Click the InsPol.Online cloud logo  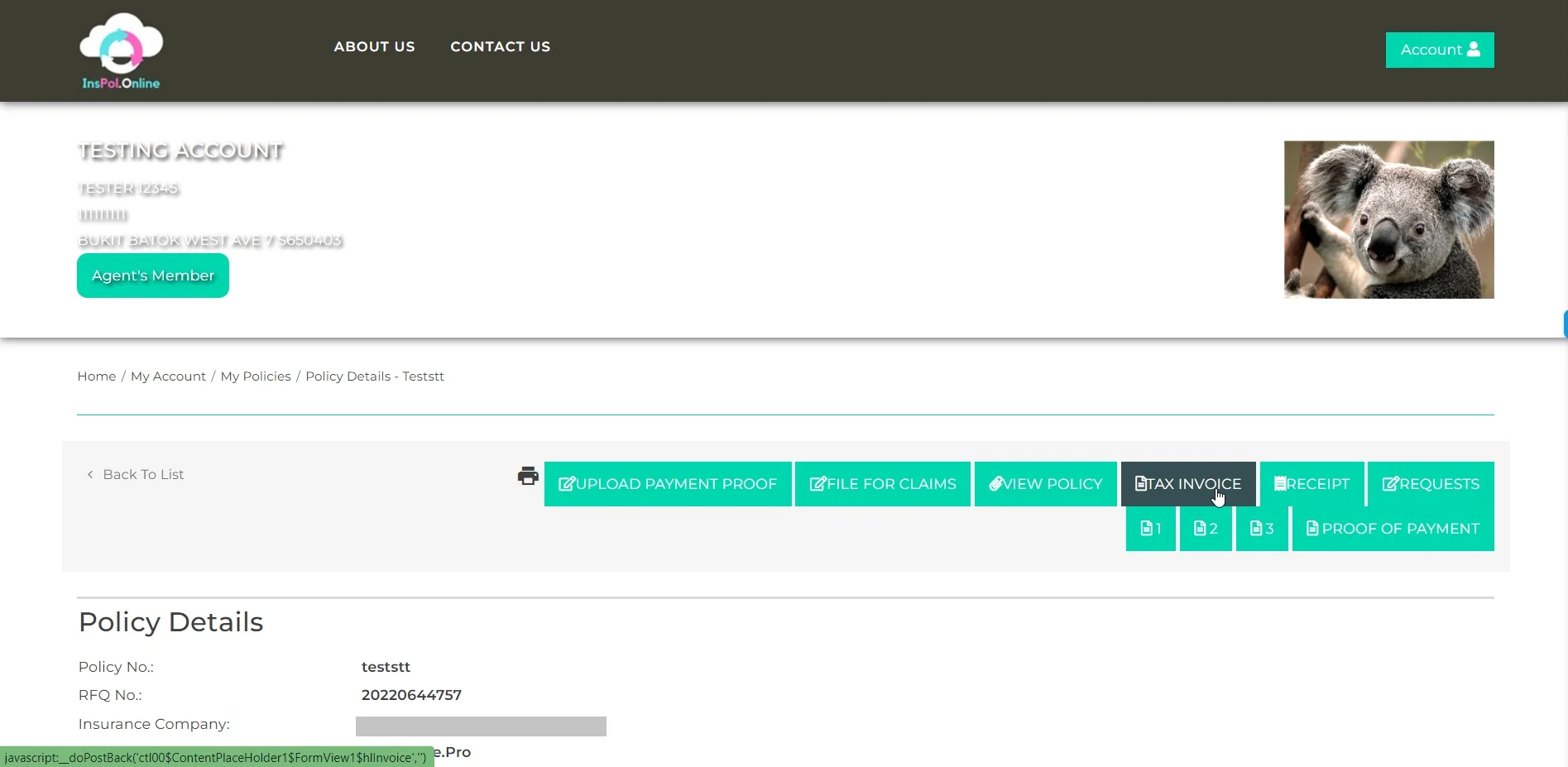[121, 50]
